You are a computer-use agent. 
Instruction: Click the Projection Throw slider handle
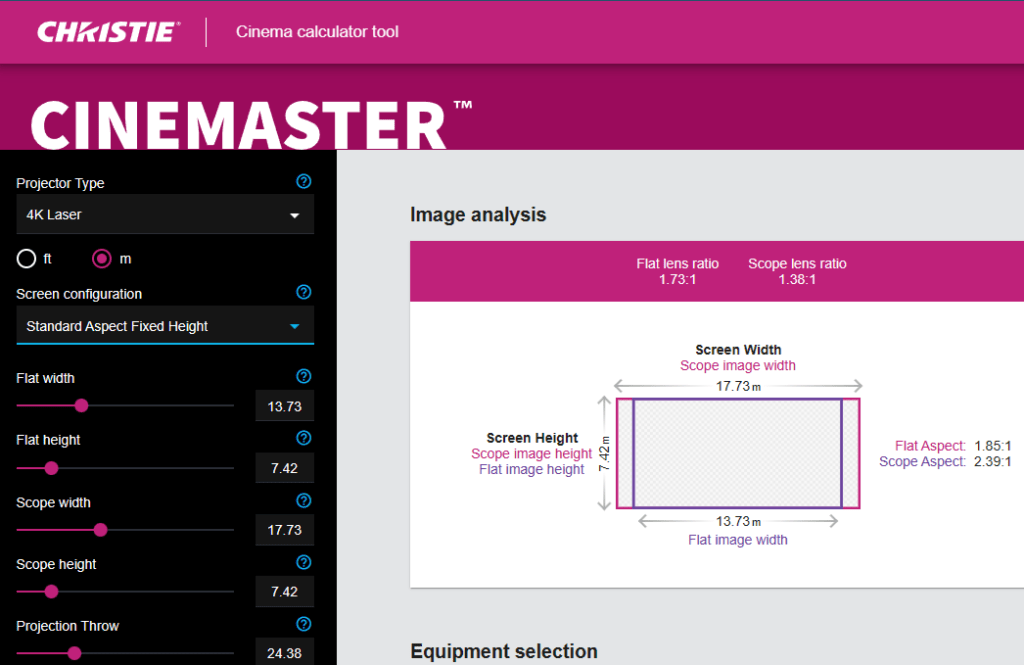click(74, 653)
